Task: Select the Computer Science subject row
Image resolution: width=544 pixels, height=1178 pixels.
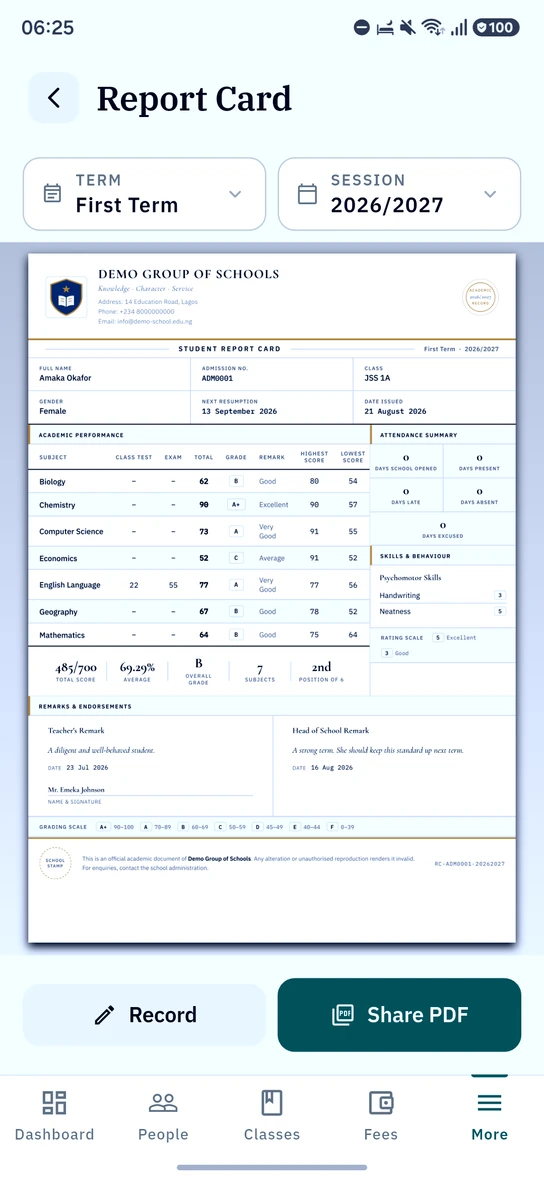Action: coord(199,531)
